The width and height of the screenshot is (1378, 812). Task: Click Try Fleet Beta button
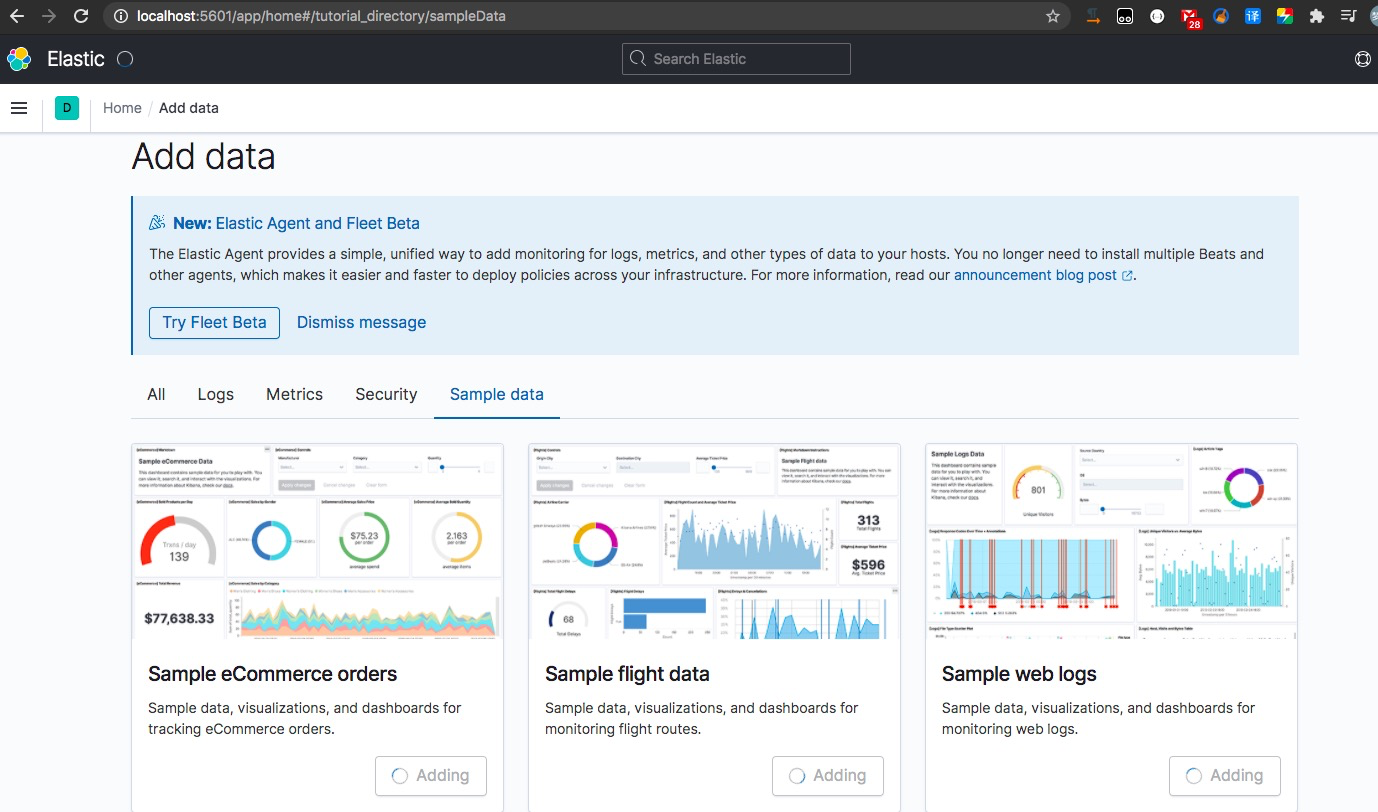(214, 322)
